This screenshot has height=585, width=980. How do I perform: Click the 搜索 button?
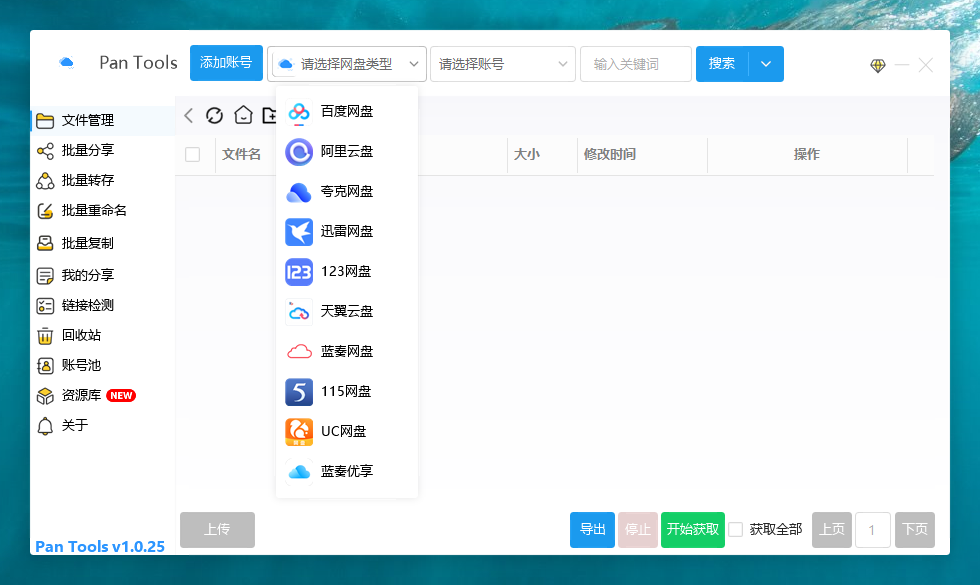pyautogui.click(x=722, y=64)
